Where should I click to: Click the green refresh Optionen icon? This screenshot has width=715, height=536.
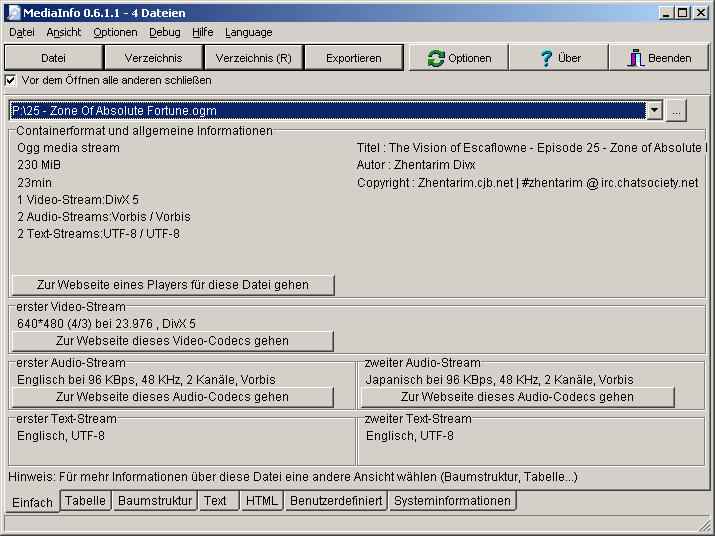click(x=436, y=58)
